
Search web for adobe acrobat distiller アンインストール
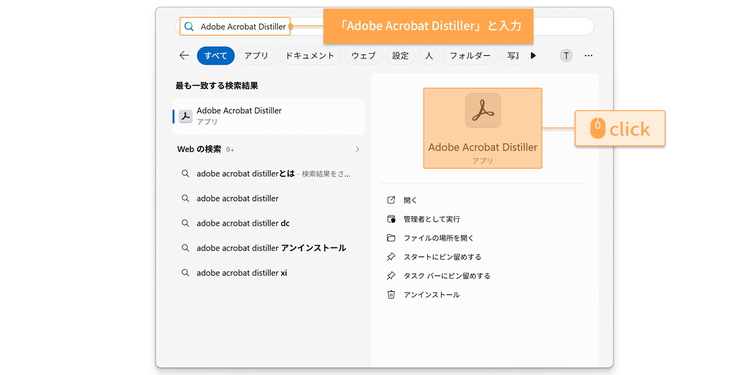(x=268, y=248)
